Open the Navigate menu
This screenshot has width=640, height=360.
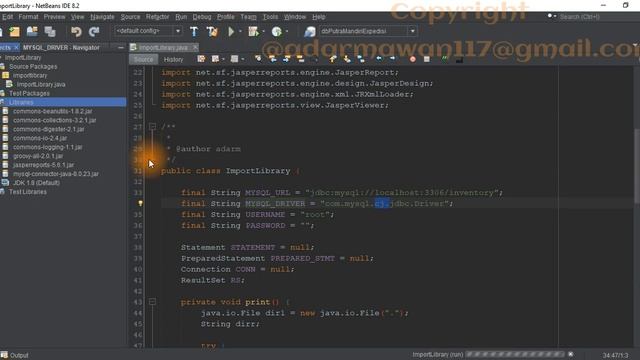point(102,17)
